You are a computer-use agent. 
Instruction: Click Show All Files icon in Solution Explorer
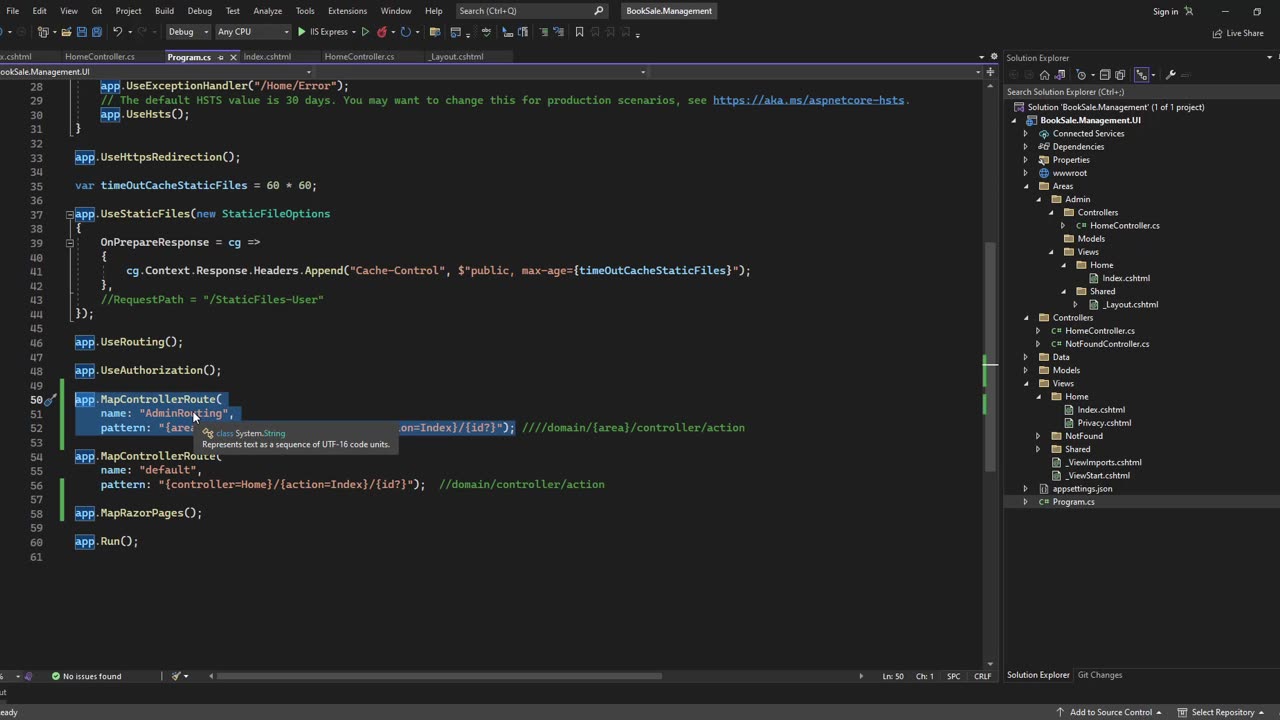[1120, 75]
